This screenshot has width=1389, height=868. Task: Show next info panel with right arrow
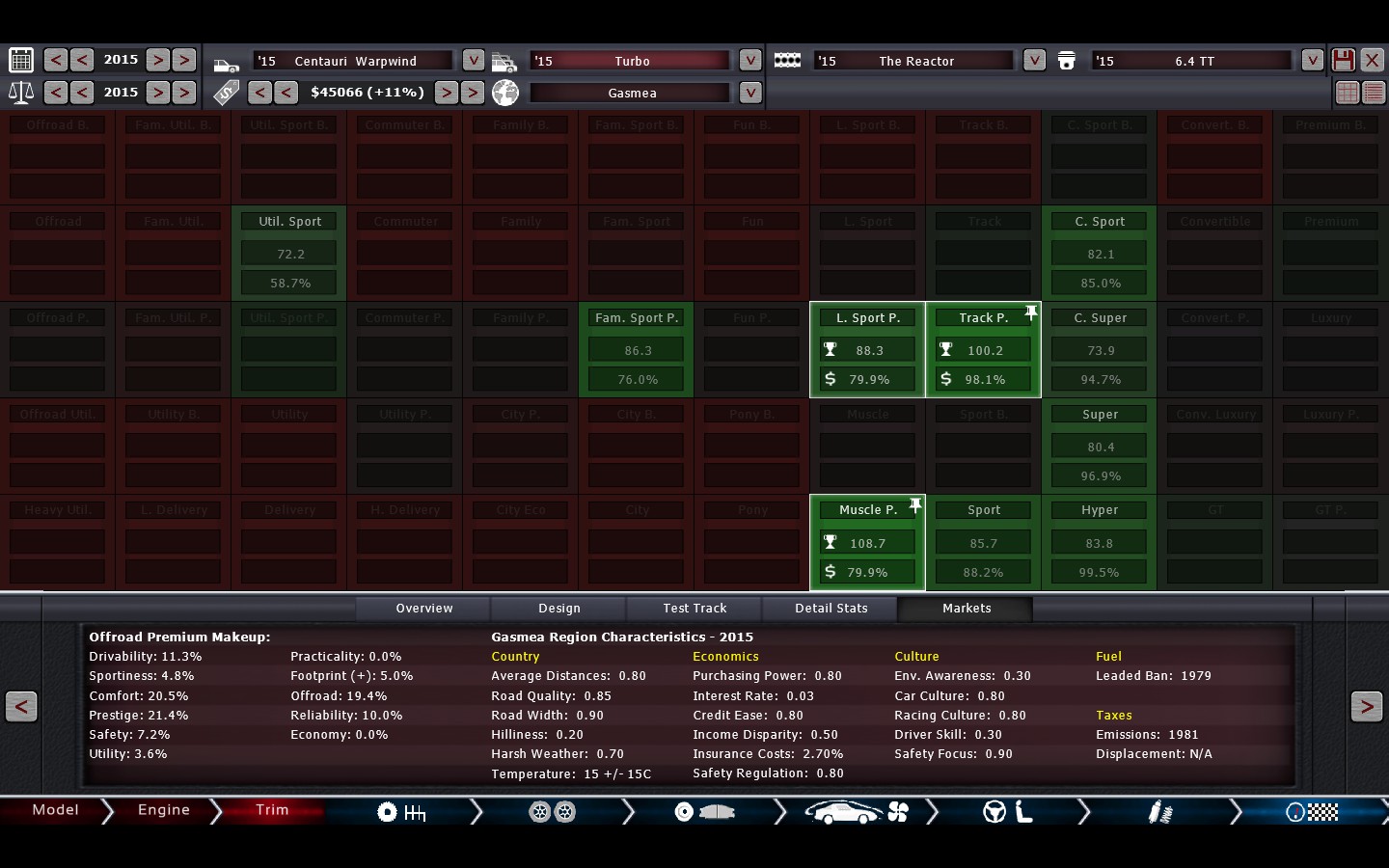[1367, 707]
